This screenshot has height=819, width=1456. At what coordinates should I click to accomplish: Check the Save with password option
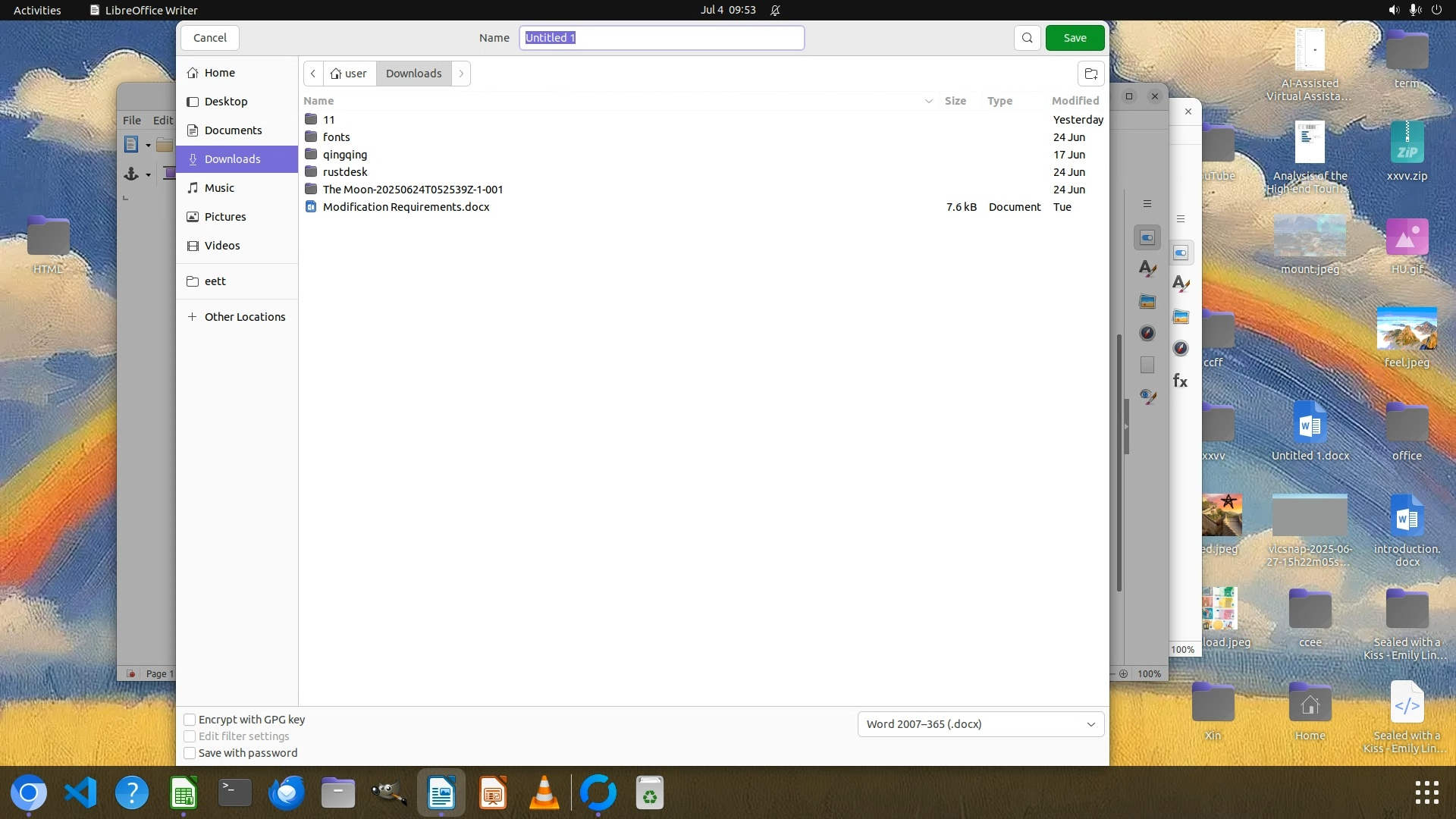(x=190, y=753)
